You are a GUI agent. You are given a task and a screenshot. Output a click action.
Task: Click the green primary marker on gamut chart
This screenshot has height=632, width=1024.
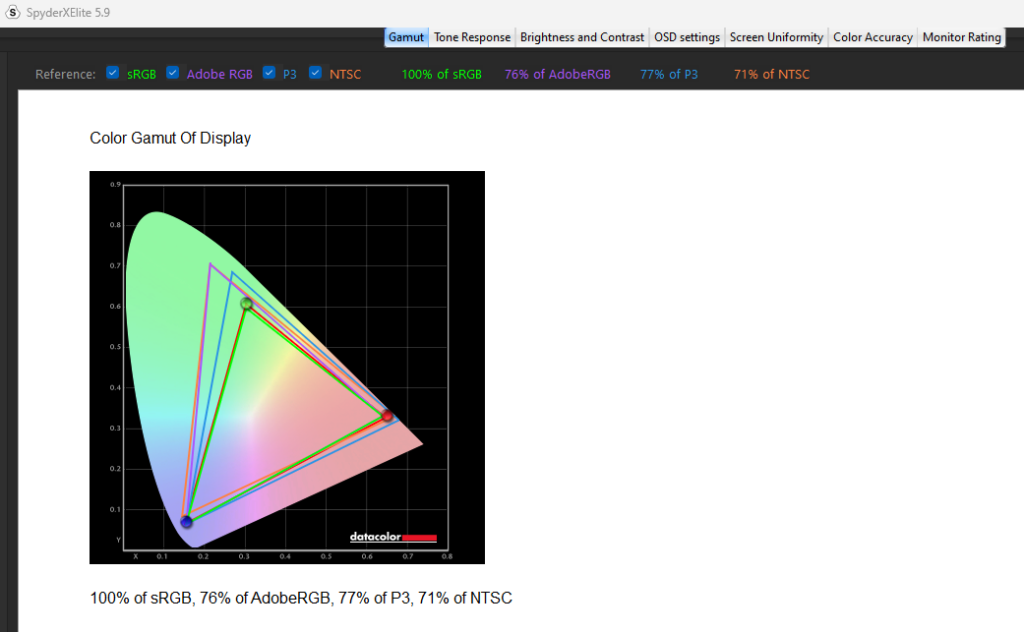246,303
